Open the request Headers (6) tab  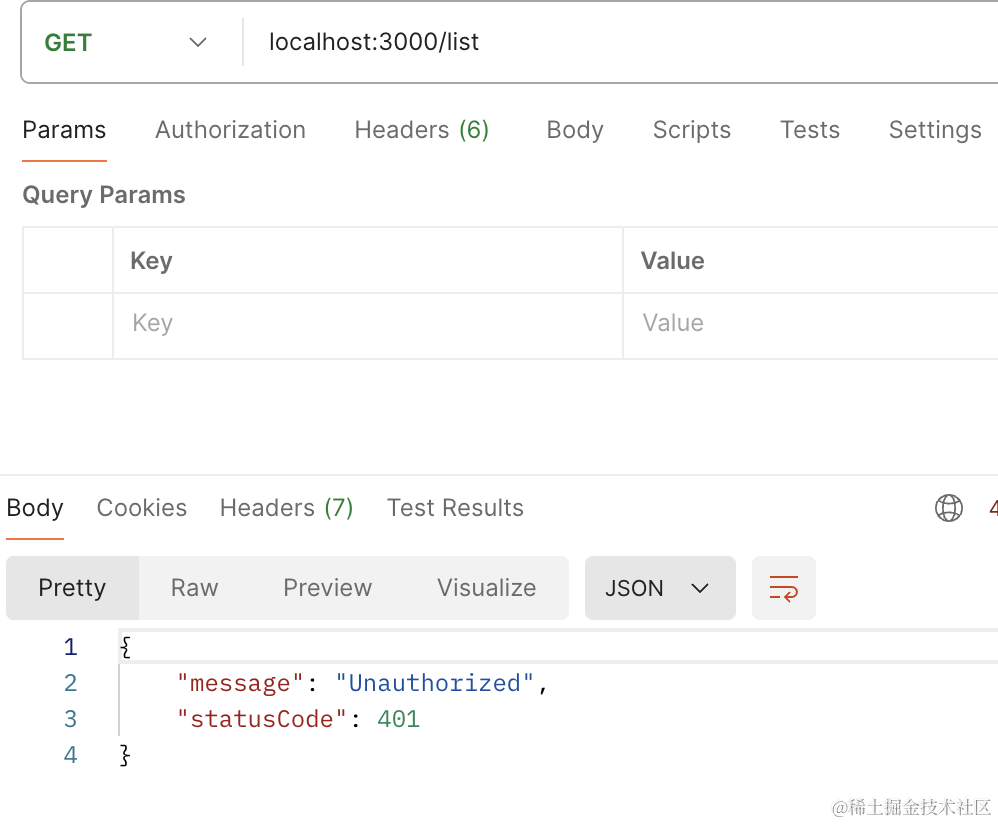(x=421, y=130)
